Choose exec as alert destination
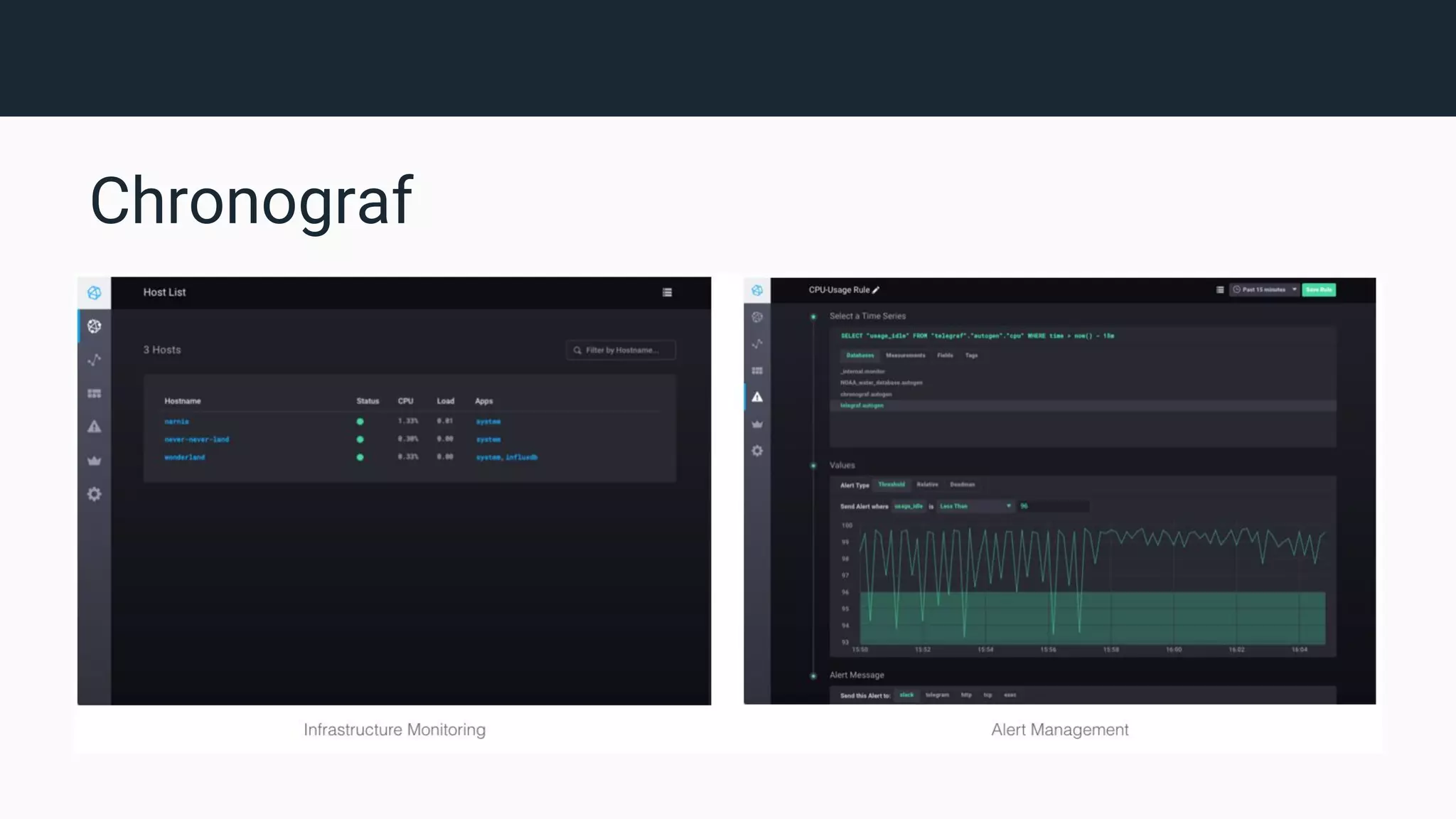 (1010, 695)
